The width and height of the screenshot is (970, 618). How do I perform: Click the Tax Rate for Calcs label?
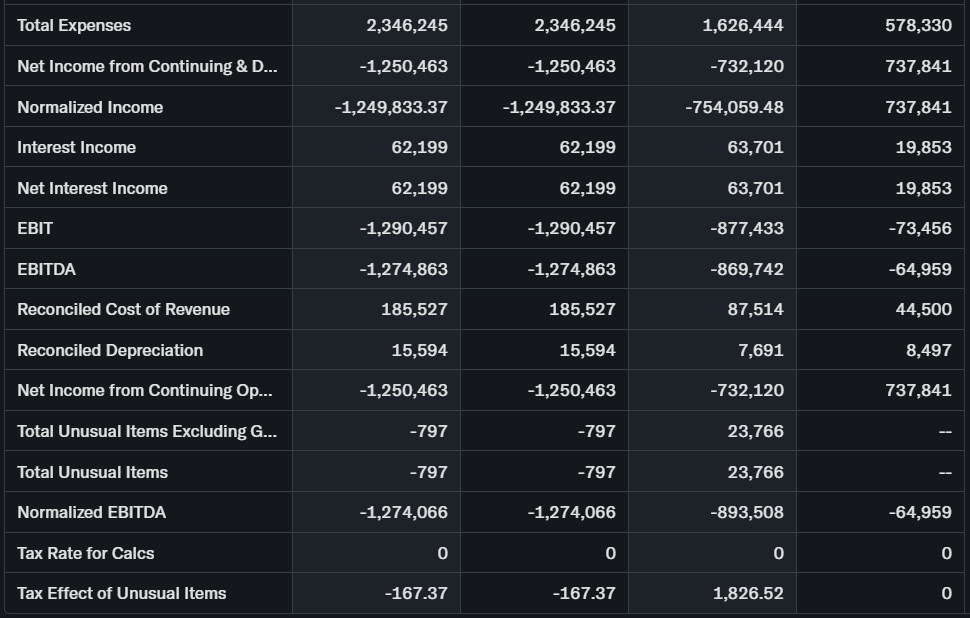(86, 553)
